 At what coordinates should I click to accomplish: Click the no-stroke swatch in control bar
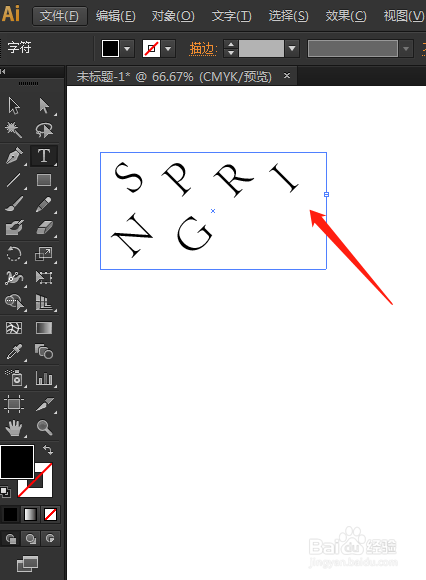(151, 48)
